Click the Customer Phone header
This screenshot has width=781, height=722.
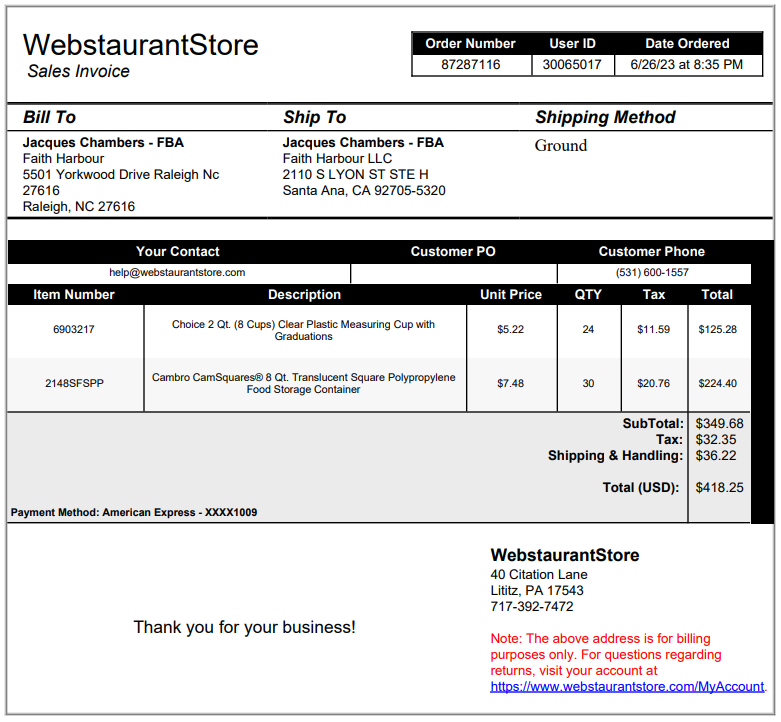click(651, 251)
